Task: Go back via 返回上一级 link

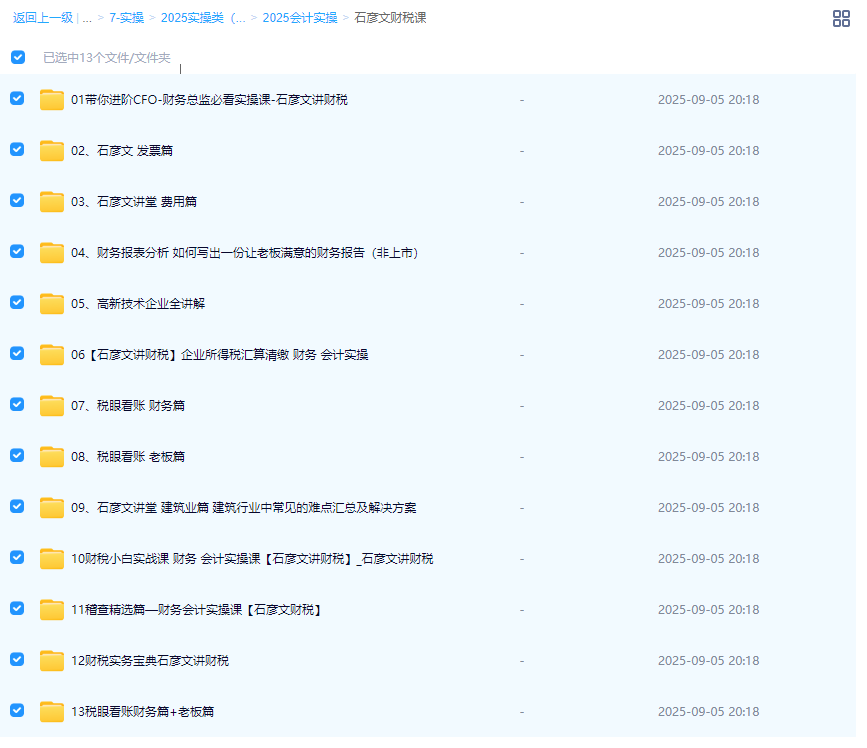Action: (43, 18)
